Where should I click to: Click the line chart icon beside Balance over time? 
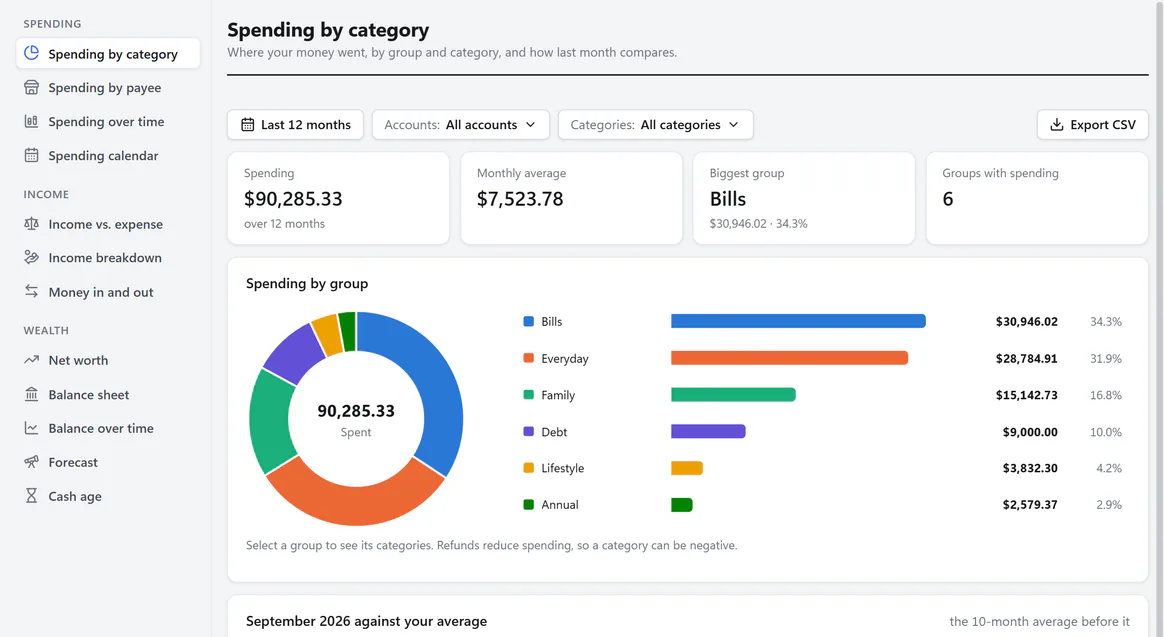(x=31, y=428)
